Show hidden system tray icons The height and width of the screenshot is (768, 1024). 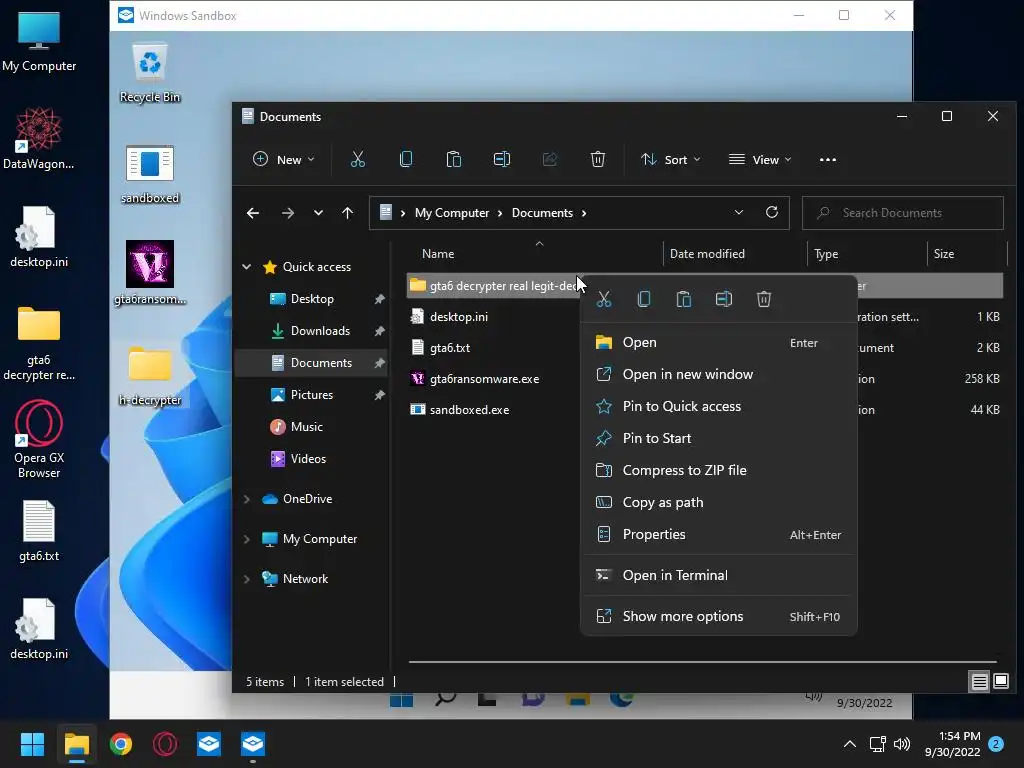(850, 744)
